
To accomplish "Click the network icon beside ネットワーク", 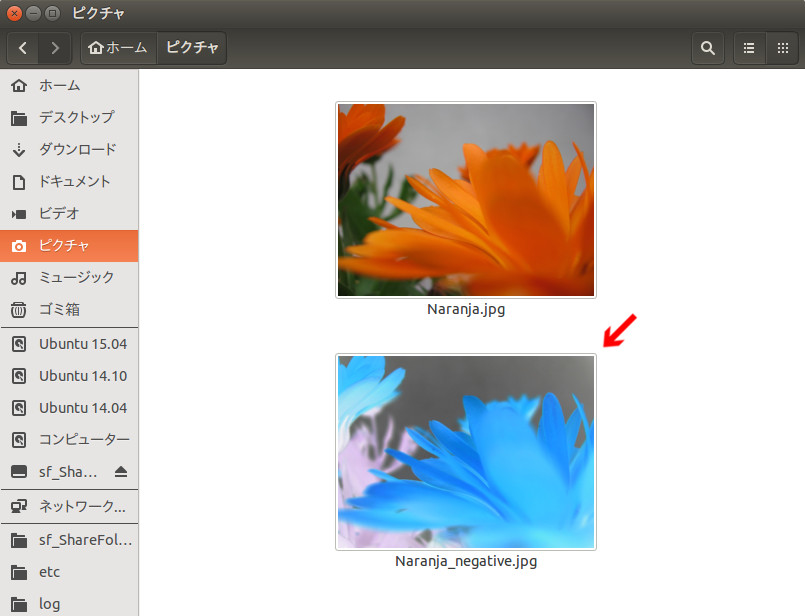I will tap(19, 507).
